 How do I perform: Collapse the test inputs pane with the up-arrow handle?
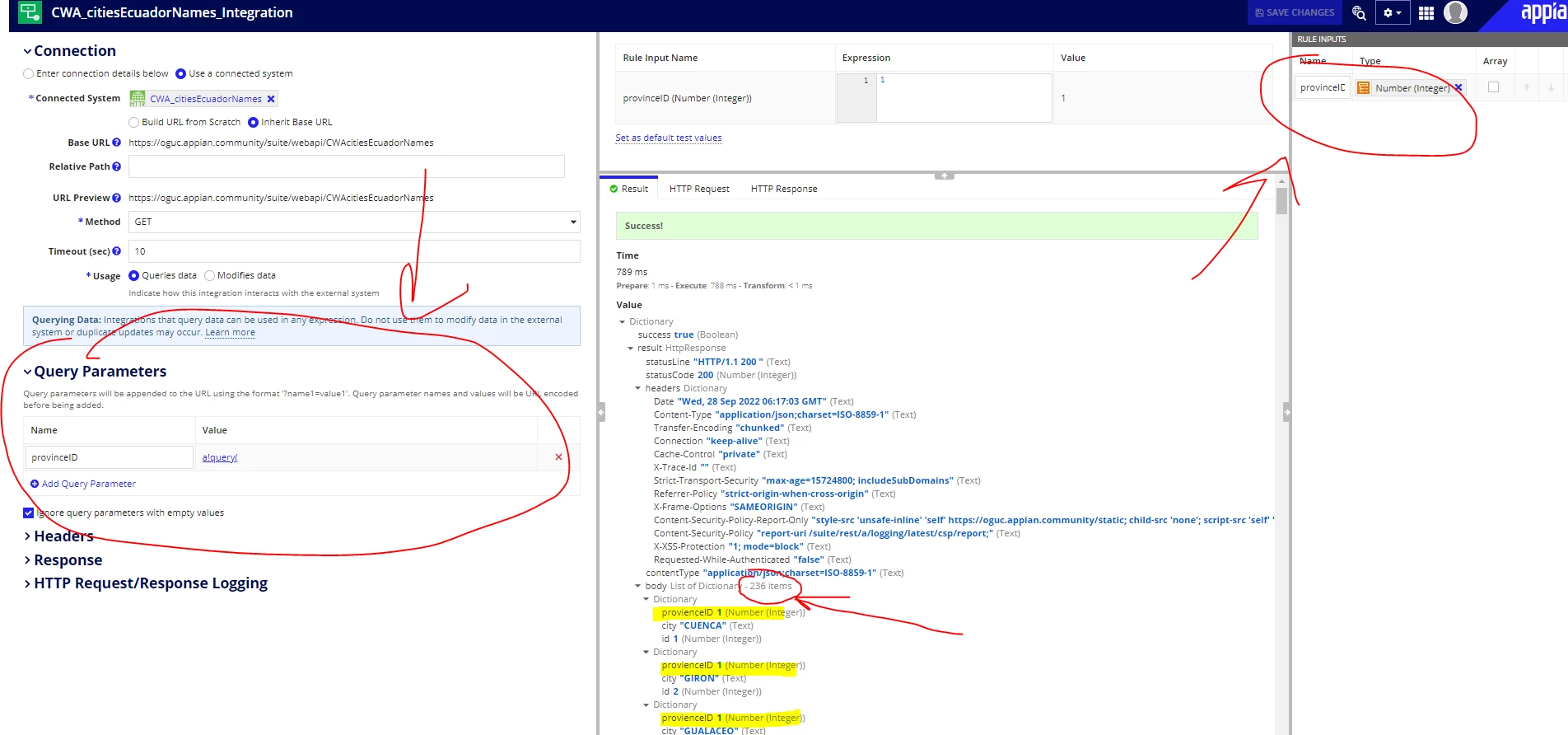[945, 176]
